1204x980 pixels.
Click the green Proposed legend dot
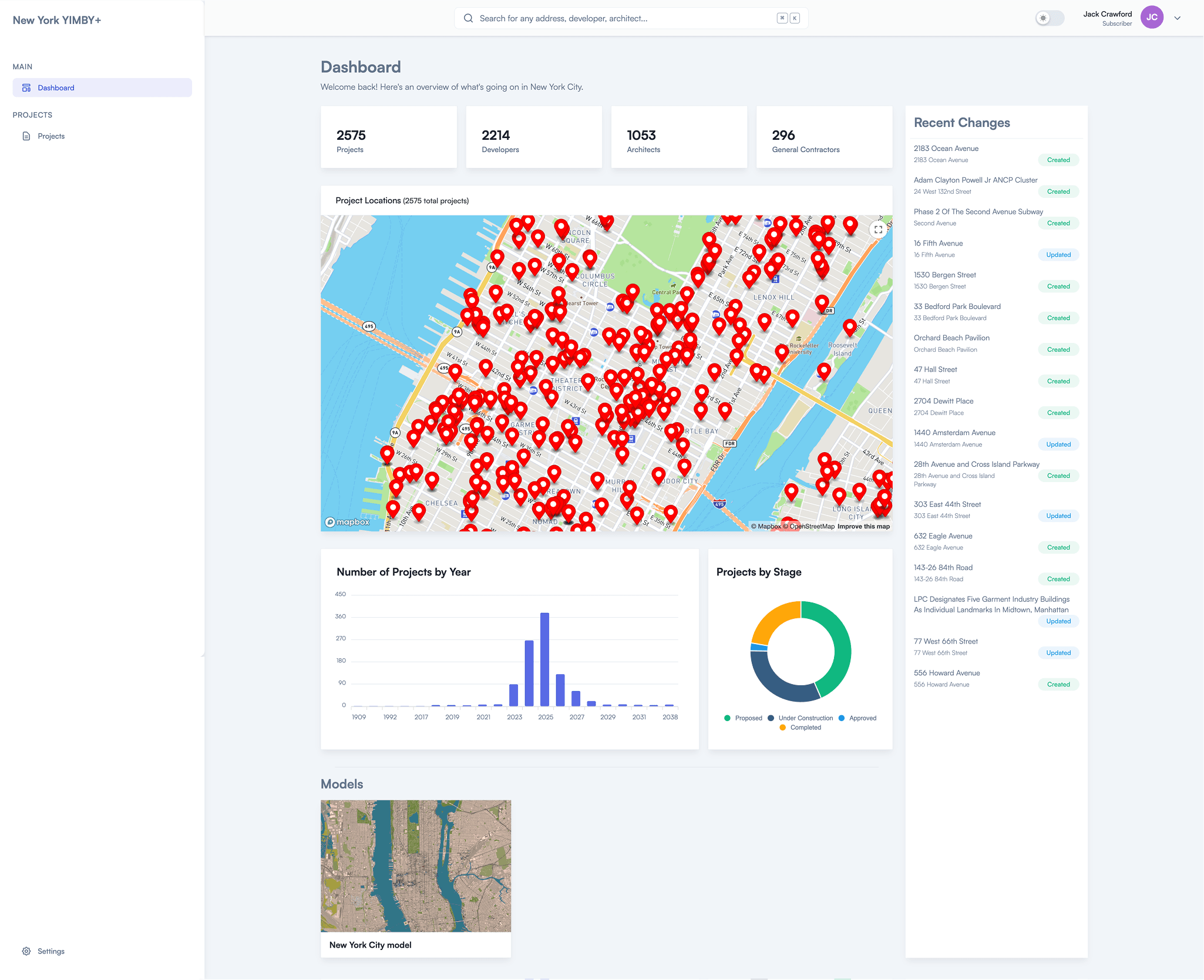click(x=727, y=718)
